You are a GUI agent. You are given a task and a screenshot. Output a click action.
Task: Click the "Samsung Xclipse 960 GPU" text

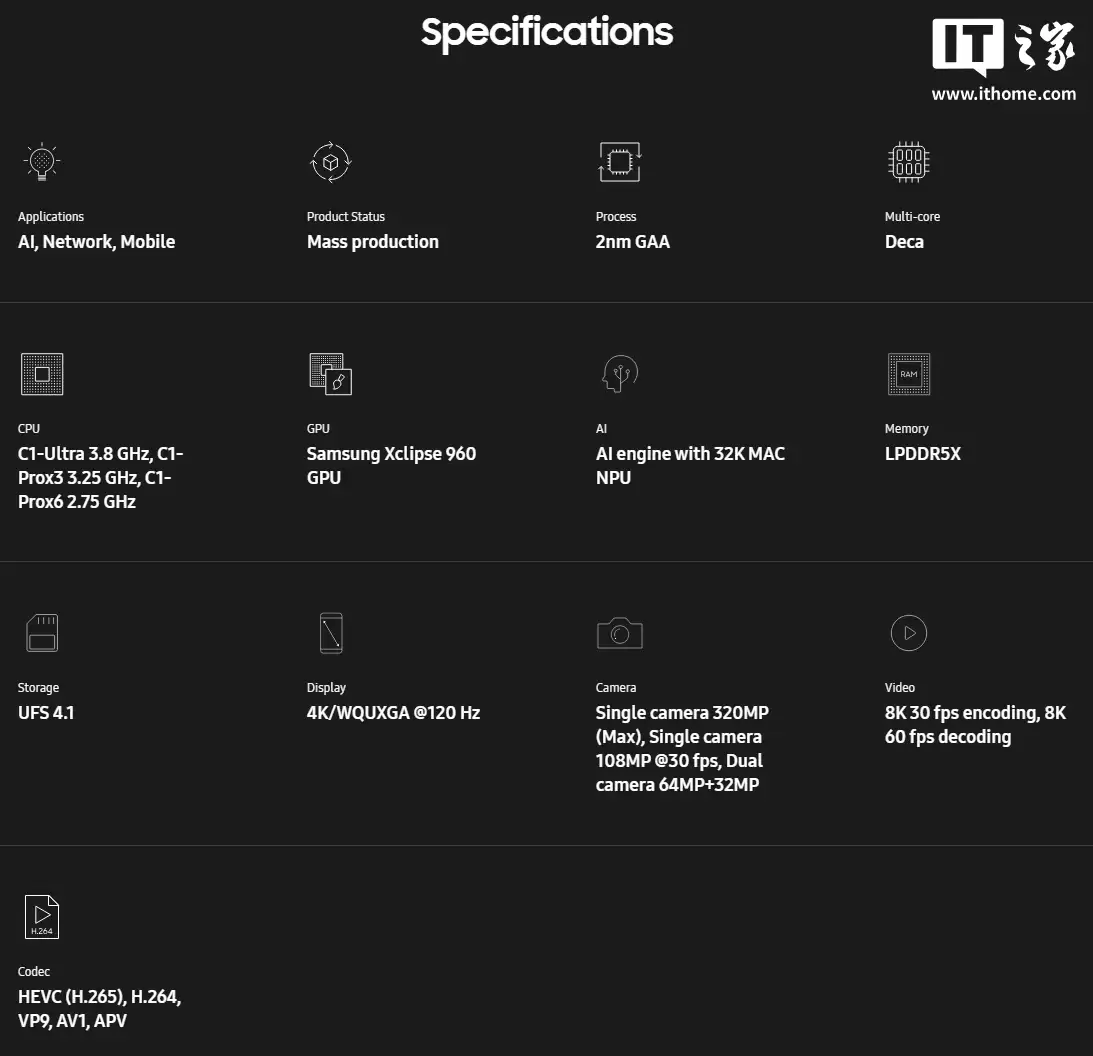click(x=391, y=466)
